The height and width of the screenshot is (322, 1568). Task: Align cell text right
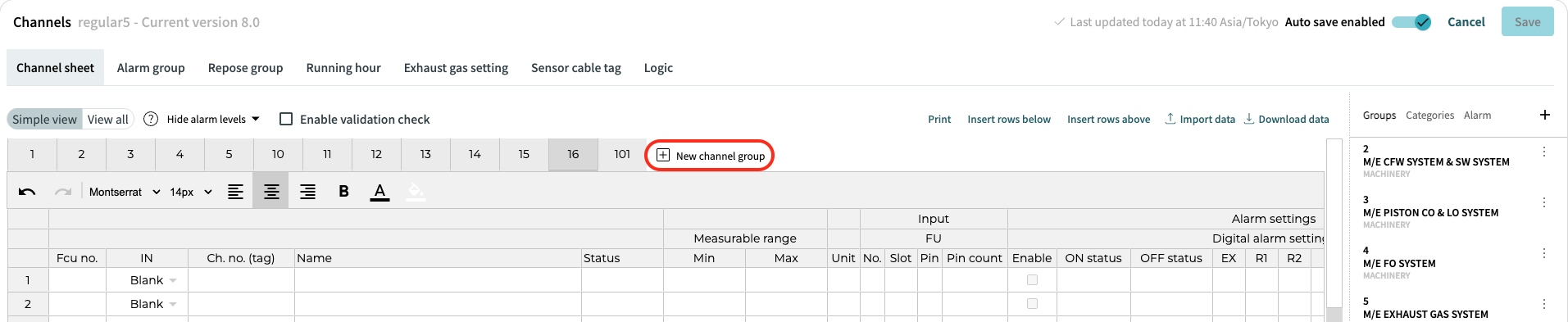tap(307, 192)
